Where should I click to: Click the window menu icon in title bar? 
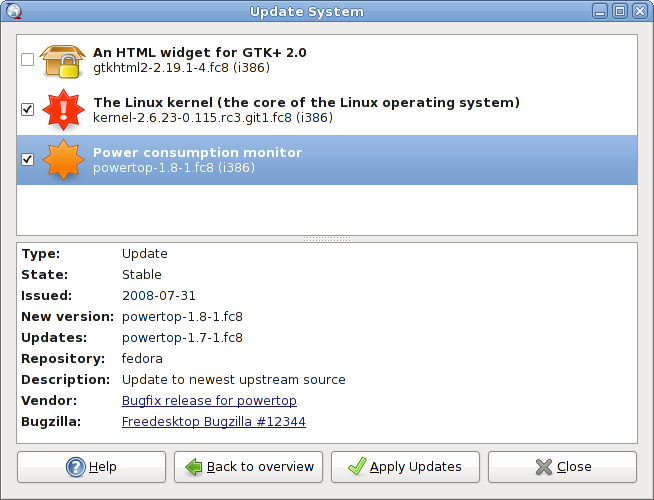(x=11, y=11)
